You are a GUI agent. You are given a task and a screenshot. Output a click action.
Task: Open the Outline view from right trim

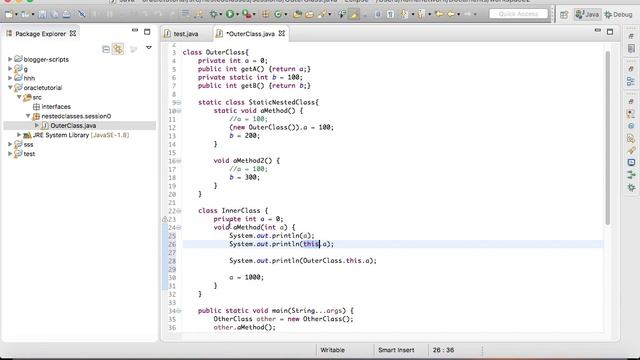(631, 82)
